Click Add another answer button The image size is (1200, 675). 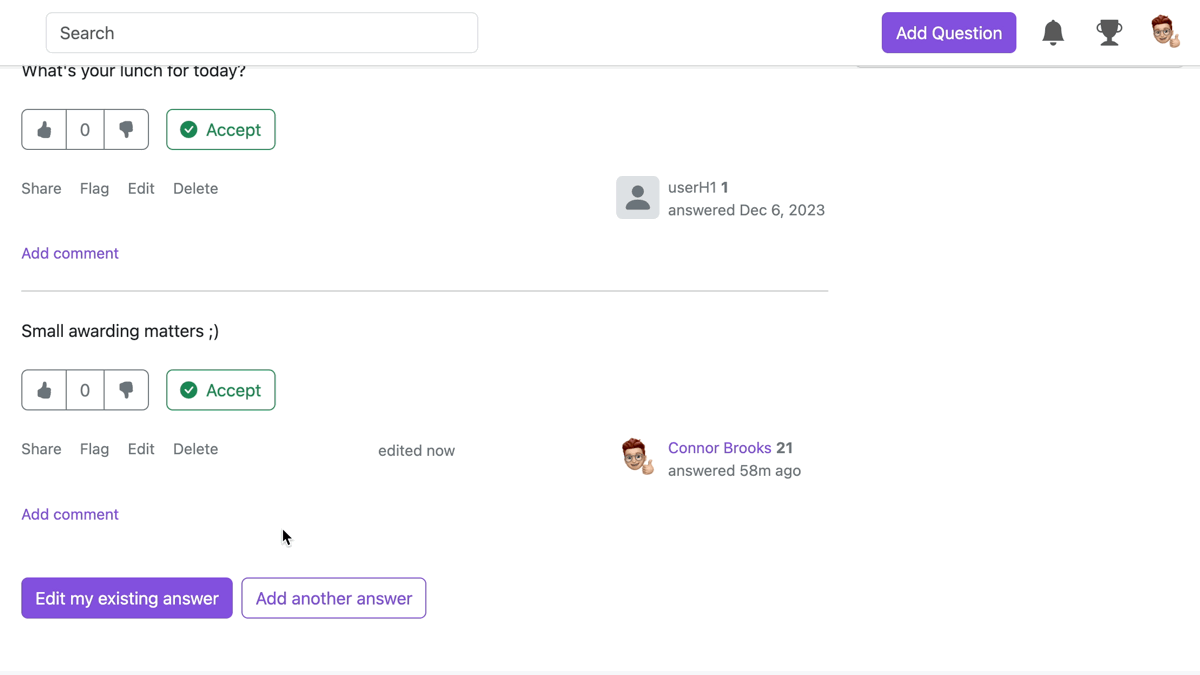(x=333, y=599)
